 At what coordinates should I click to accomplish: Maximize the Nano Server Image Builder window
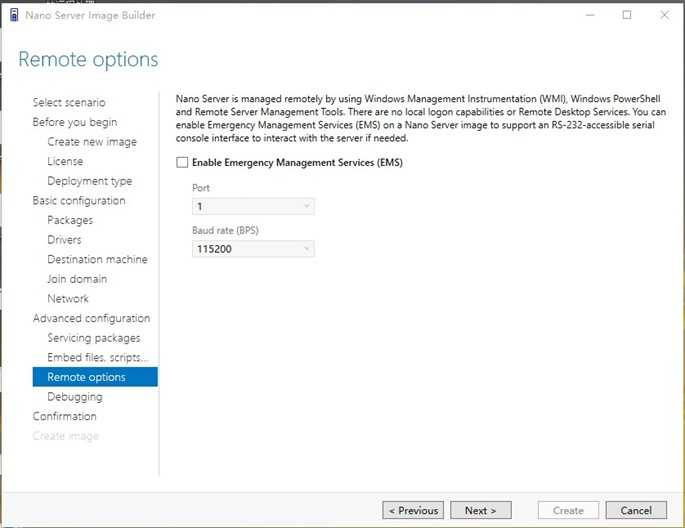(627, 15)
